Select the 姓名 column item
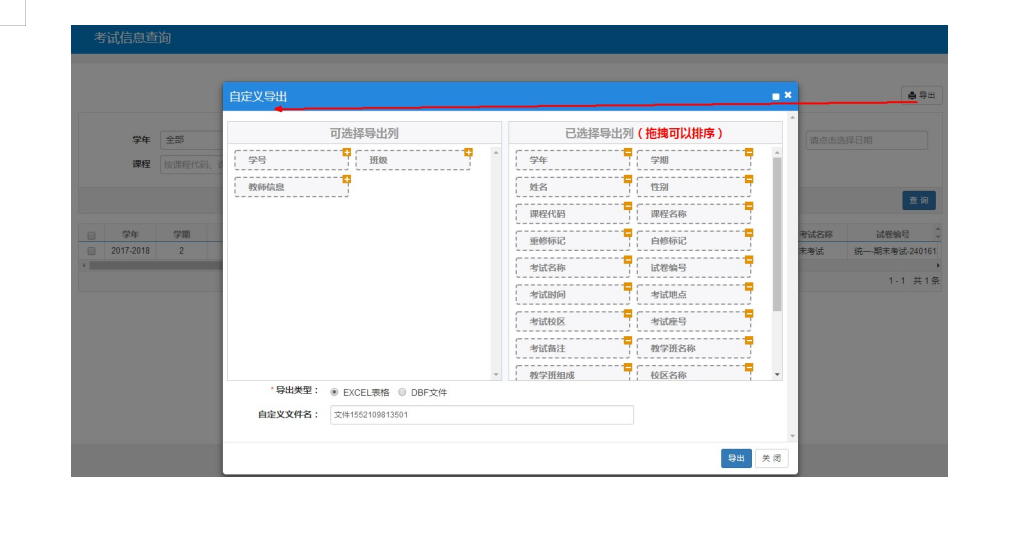Viewport: 1023px width, 544px height. tap(572, 187)
